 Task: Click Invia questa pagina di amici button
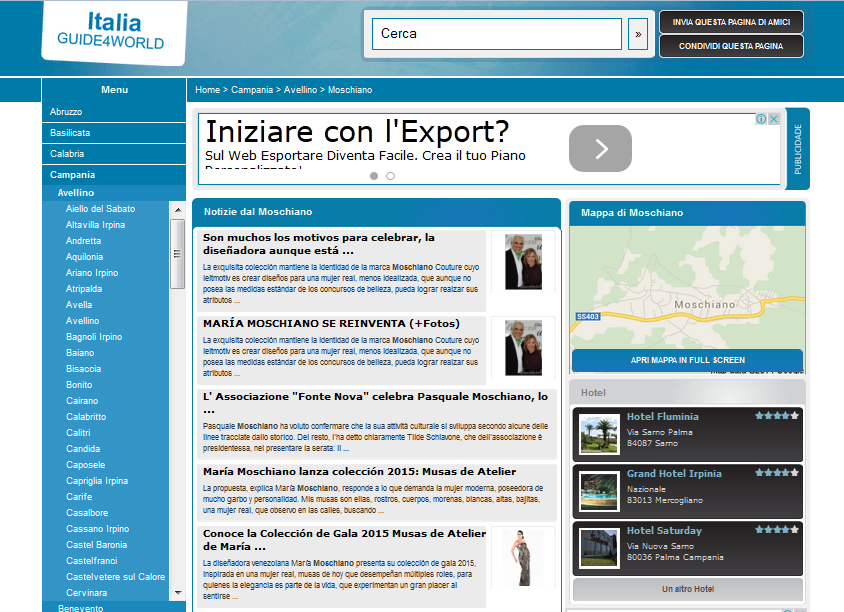tap(731, 22)
